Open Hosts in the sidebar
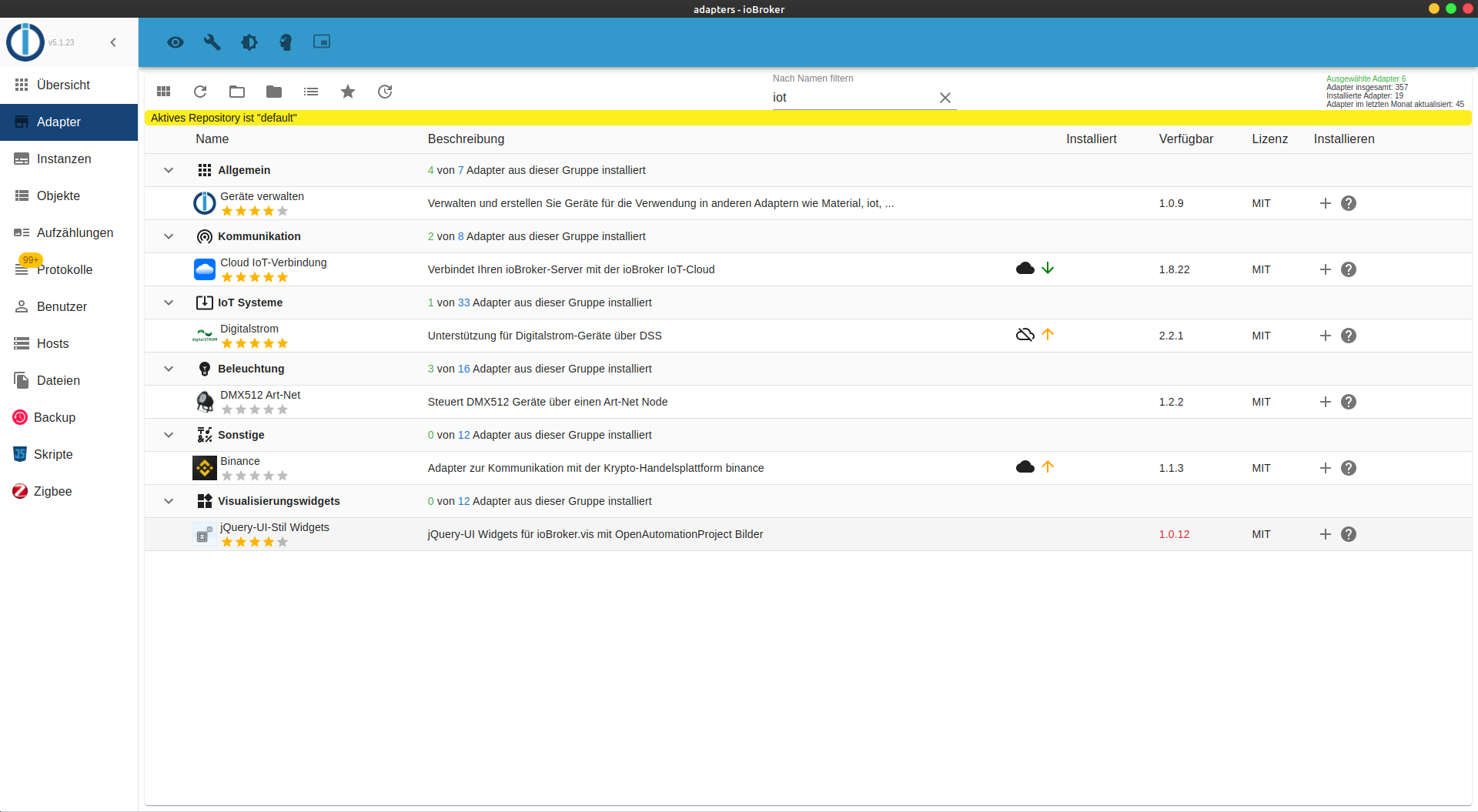Screen dimensions: 1478x812 (69, 343)
